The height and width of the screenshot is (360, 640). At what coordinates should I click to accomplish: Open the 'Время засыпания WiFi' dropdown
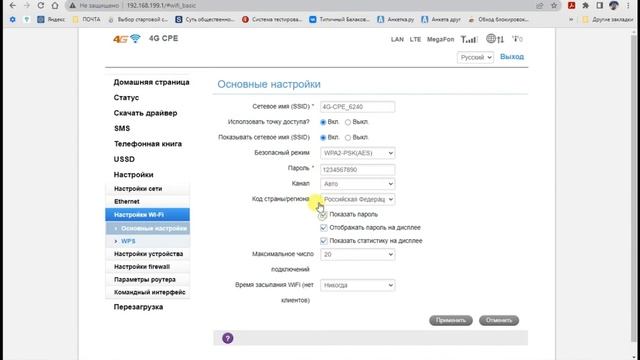point(358,285)
